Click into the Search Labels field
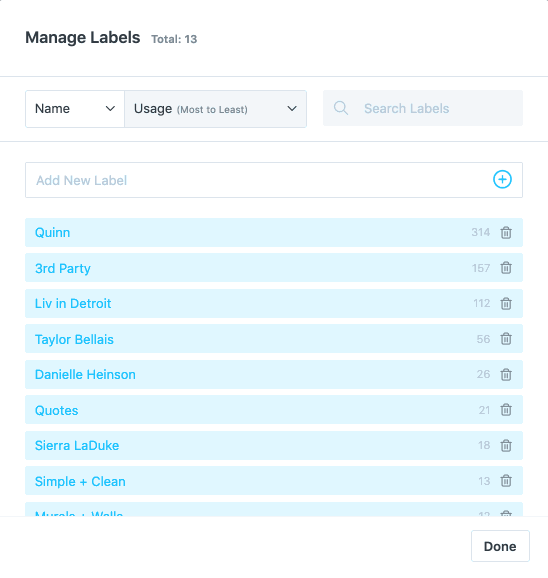The image size is (548, 578). tap(423, 108)
